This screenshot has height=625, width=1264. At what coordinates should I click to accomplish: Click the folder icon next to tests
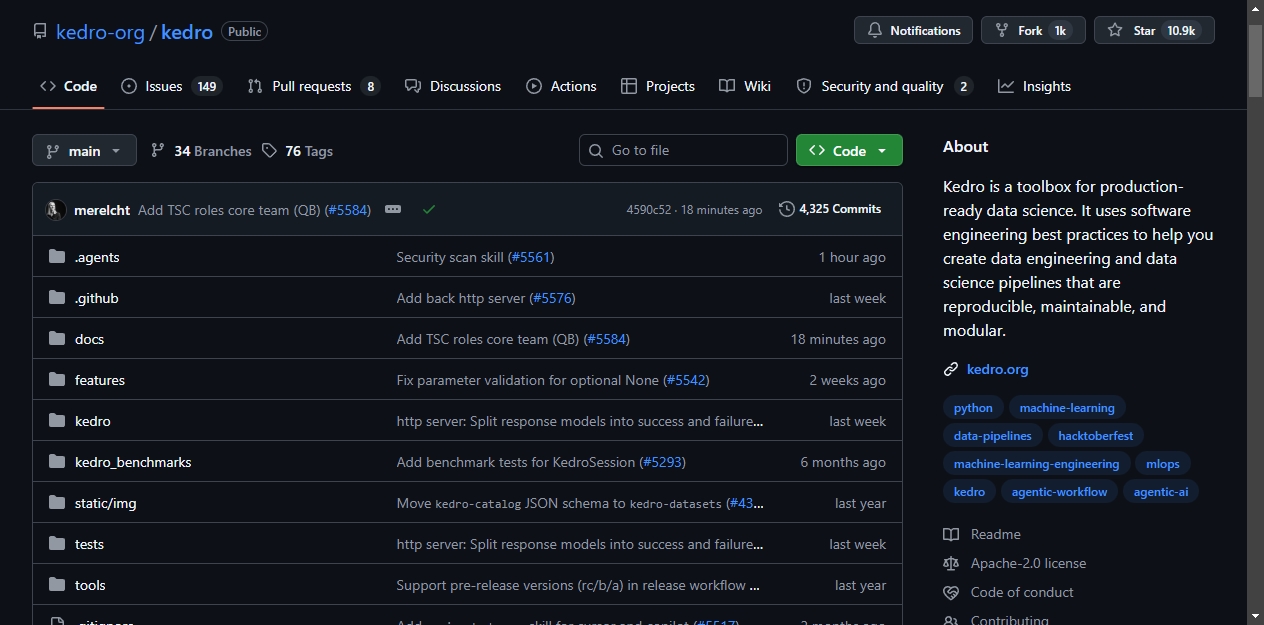point(57,544)
